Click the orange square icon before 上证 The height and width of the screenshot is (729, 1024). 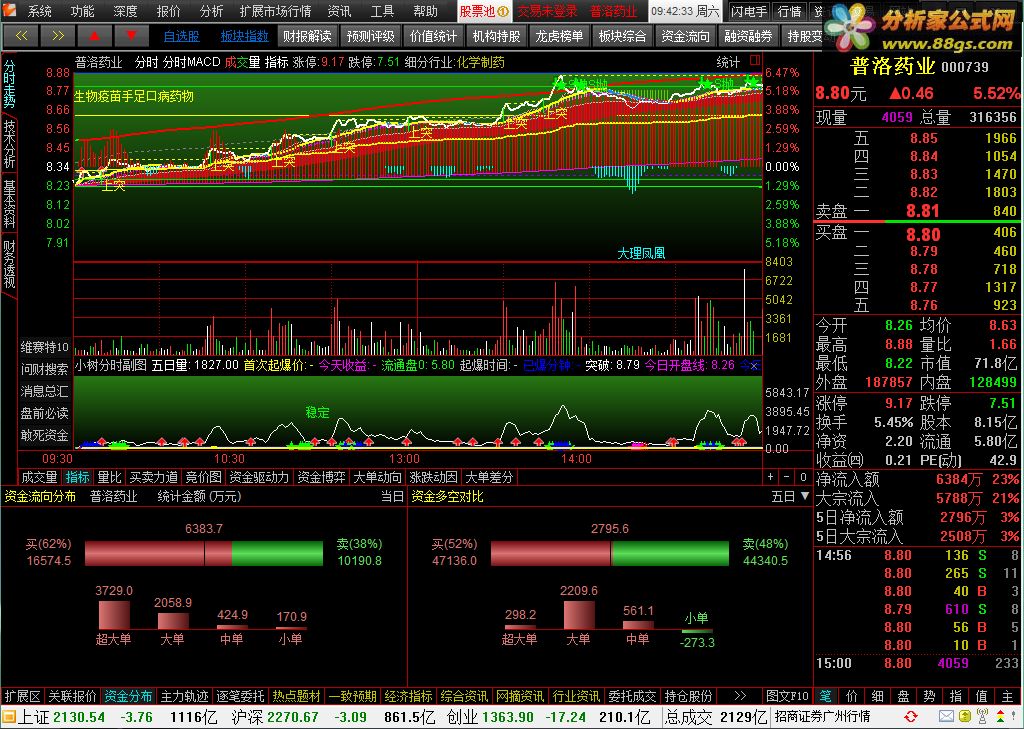click(x=8, y=717)
